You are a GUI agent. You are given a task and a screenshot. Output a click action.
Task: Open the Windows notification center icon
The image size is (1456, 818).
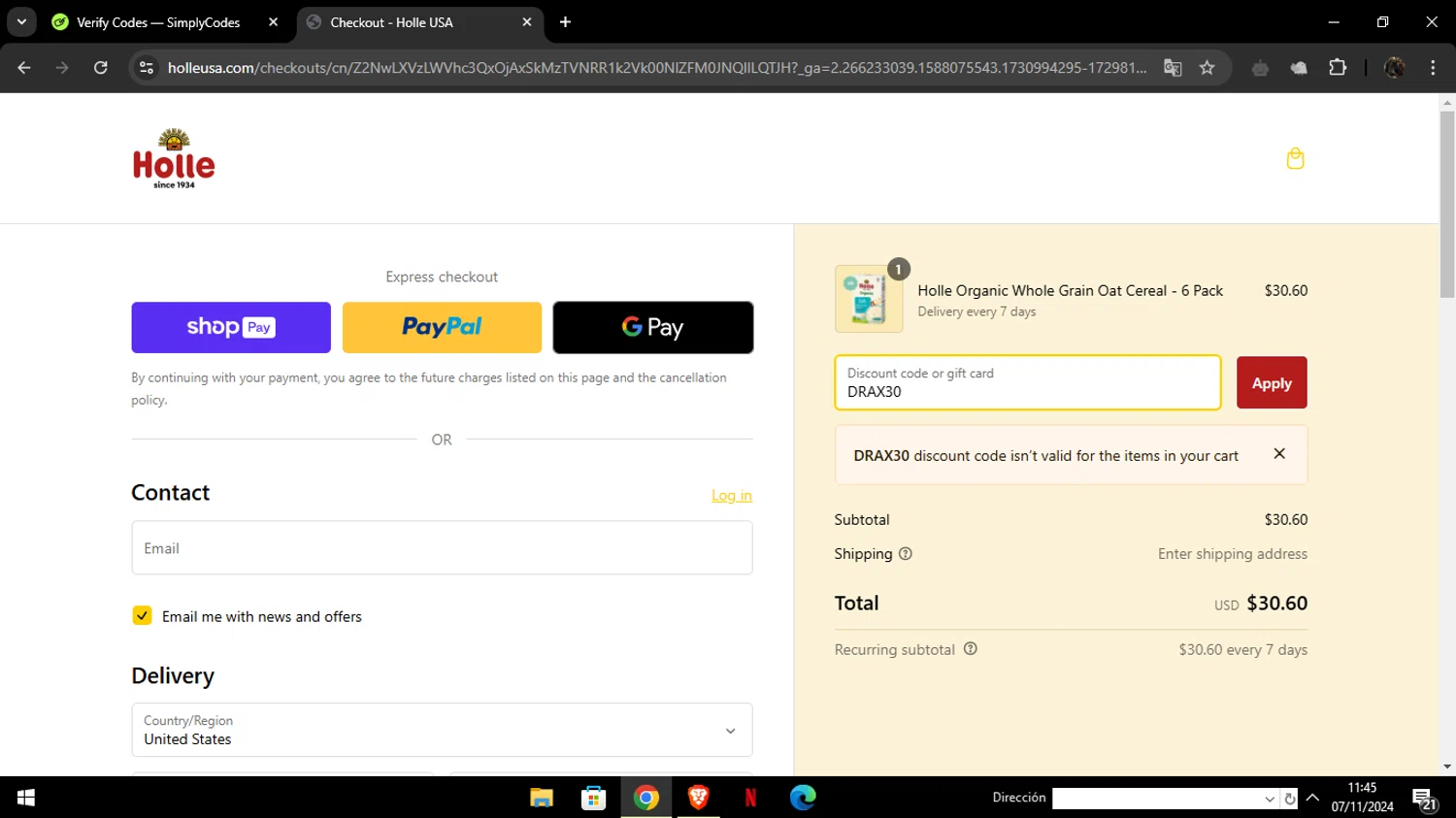click(x=1425, y=800)
